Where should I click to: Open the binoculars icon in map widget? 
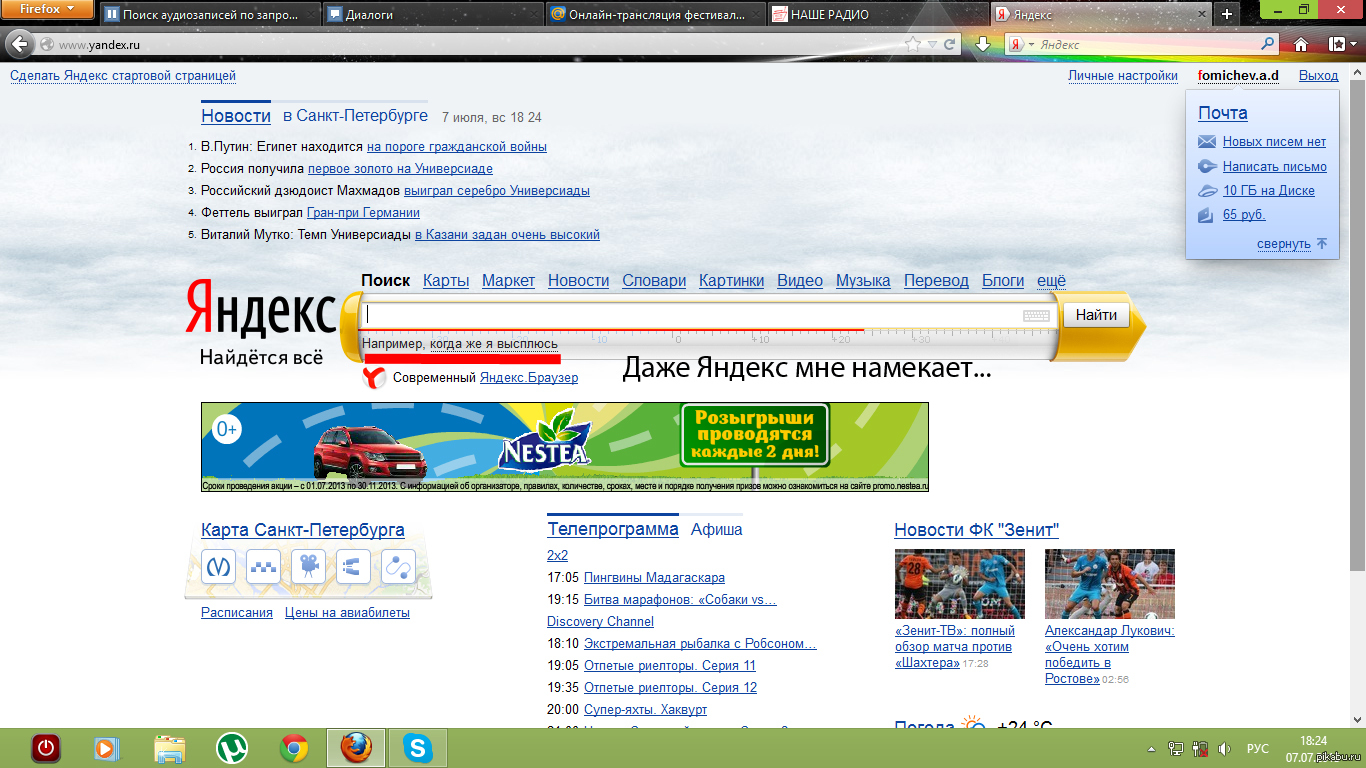point(353,567)
